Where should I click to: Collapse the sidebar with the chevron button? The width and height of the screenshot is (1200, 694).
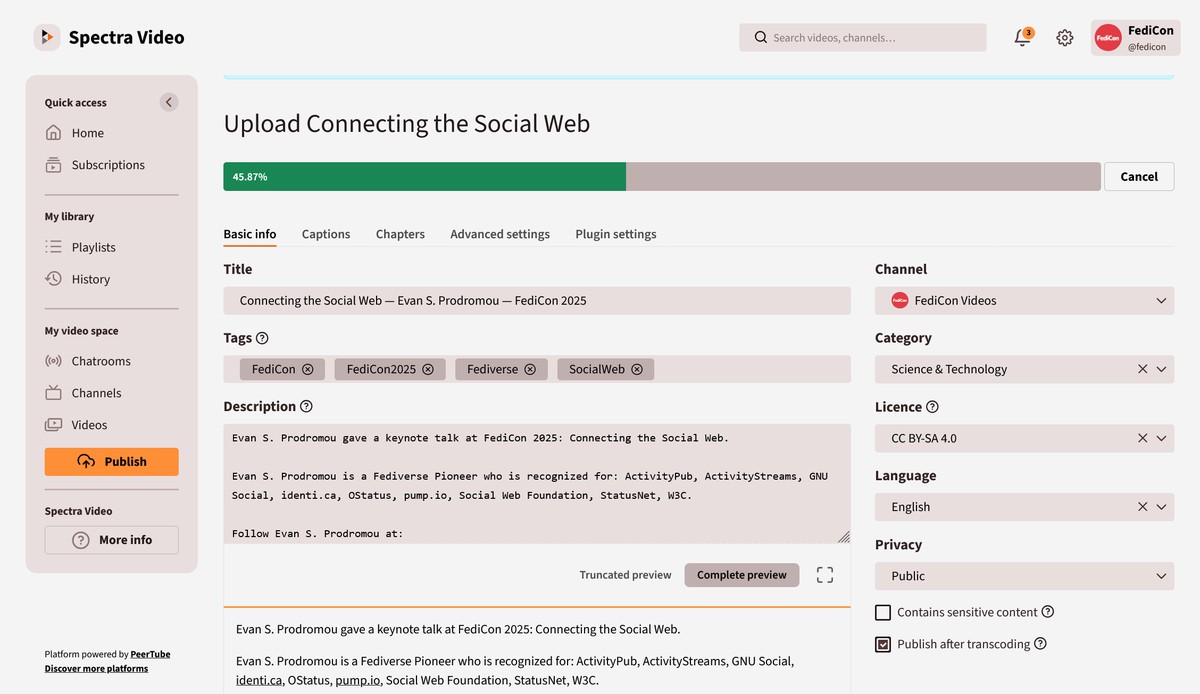[x=169, y=102]
